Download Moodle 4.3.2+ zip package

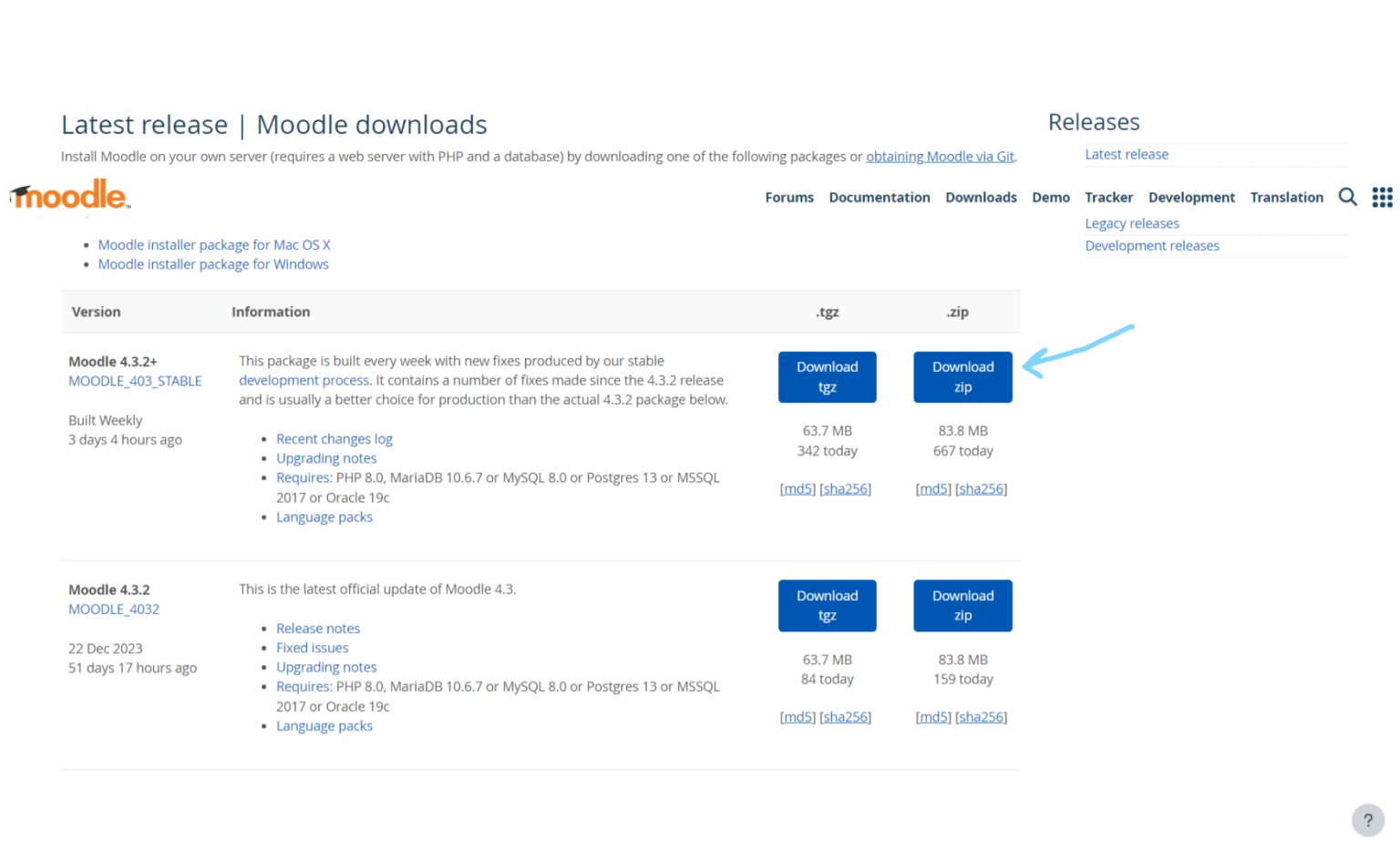click(962, 377)
